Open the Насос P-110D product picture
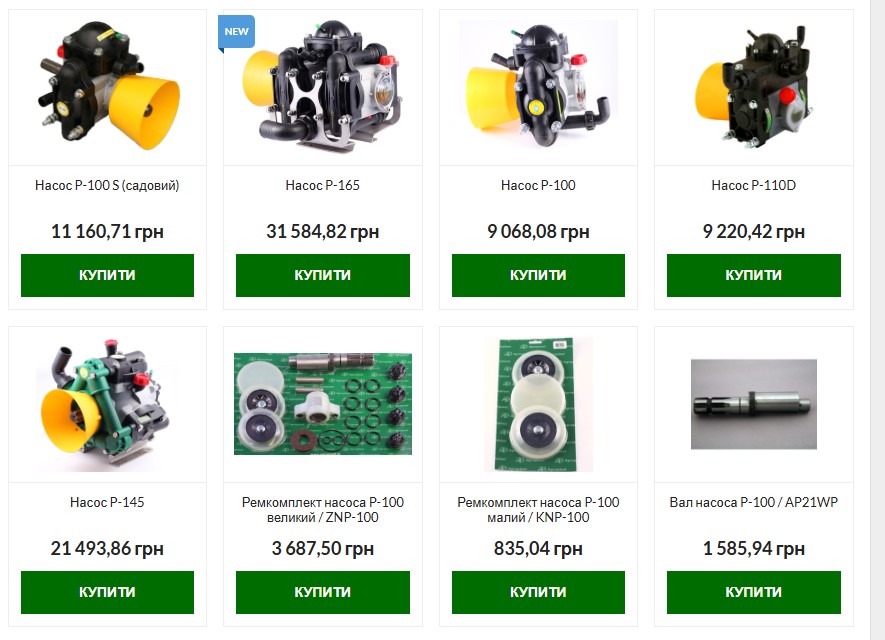Screen dimensions: 885x640 (x=753, y=87)
